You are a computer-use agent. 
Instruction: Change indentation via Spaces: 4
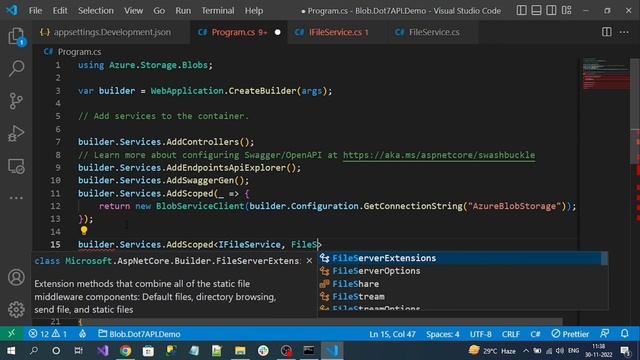click(x=442, y=334)
